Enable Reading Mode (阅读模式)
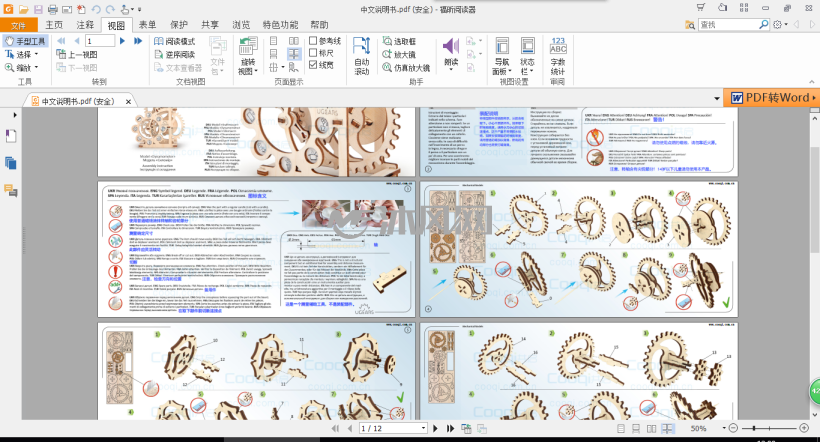Image resolution: width=820 pixels, height=442 pixels. tap(175, 41)
